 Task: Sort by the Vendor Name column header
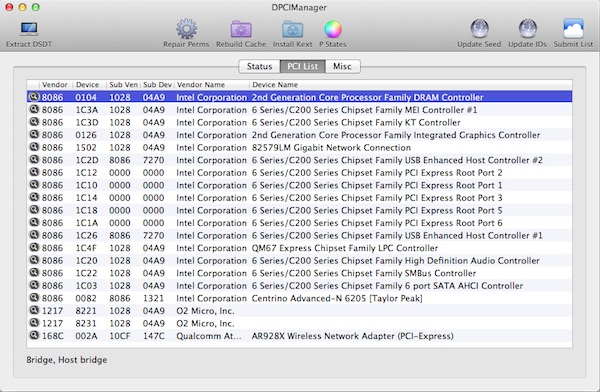coord(201,85)
